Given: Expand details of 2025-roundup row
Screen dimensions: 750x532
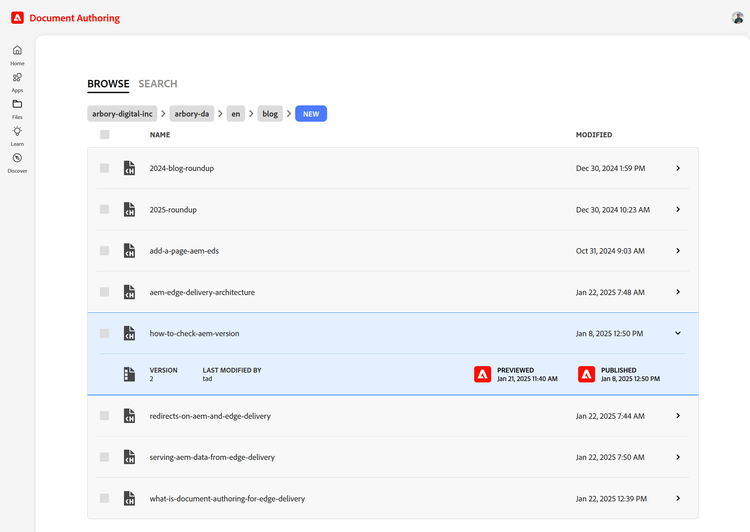Looking at the screenshot, I should click(x=678, y=209).
